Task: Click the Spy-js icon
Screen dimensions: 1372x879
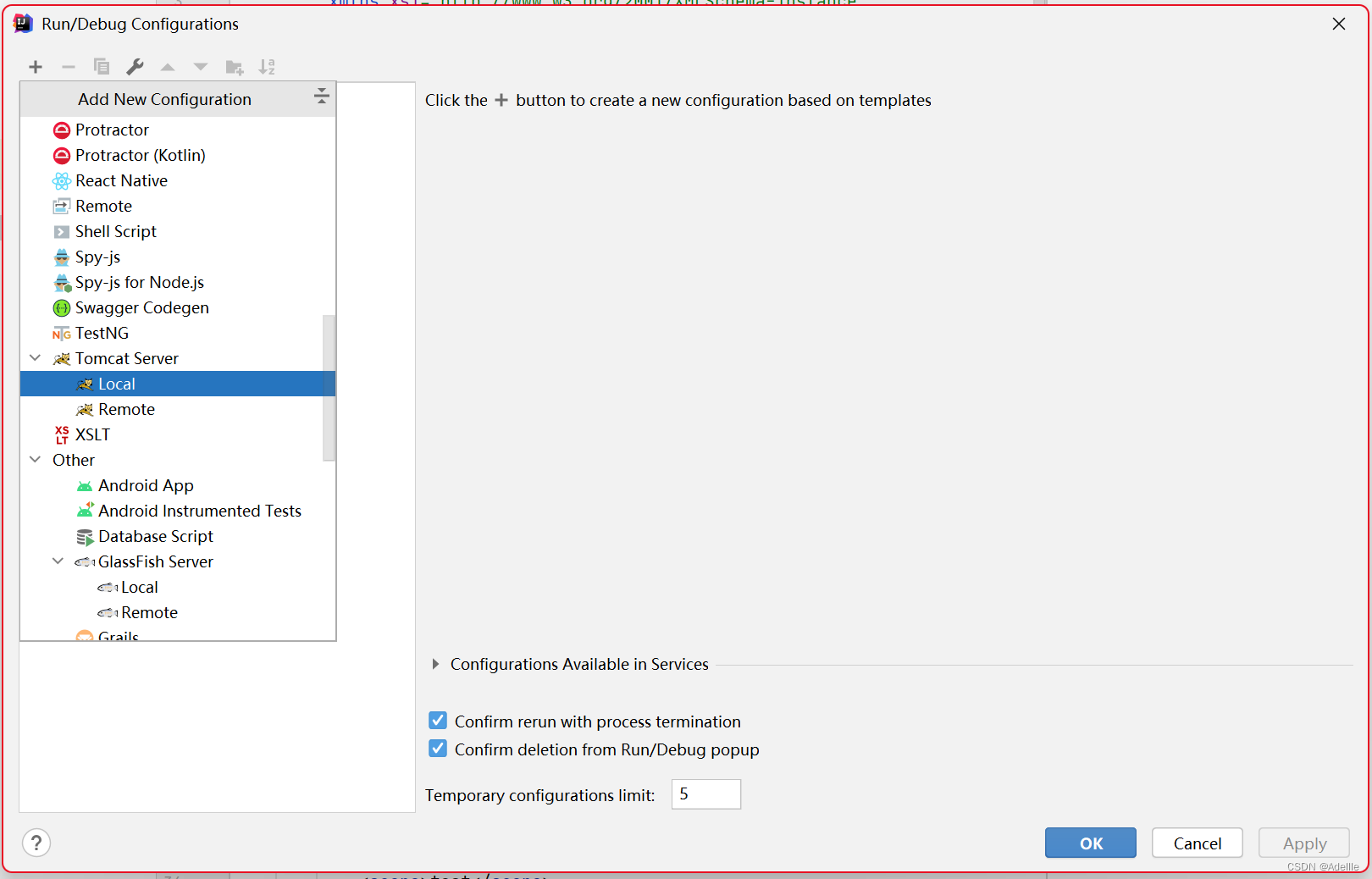Action: click(62, 257)
